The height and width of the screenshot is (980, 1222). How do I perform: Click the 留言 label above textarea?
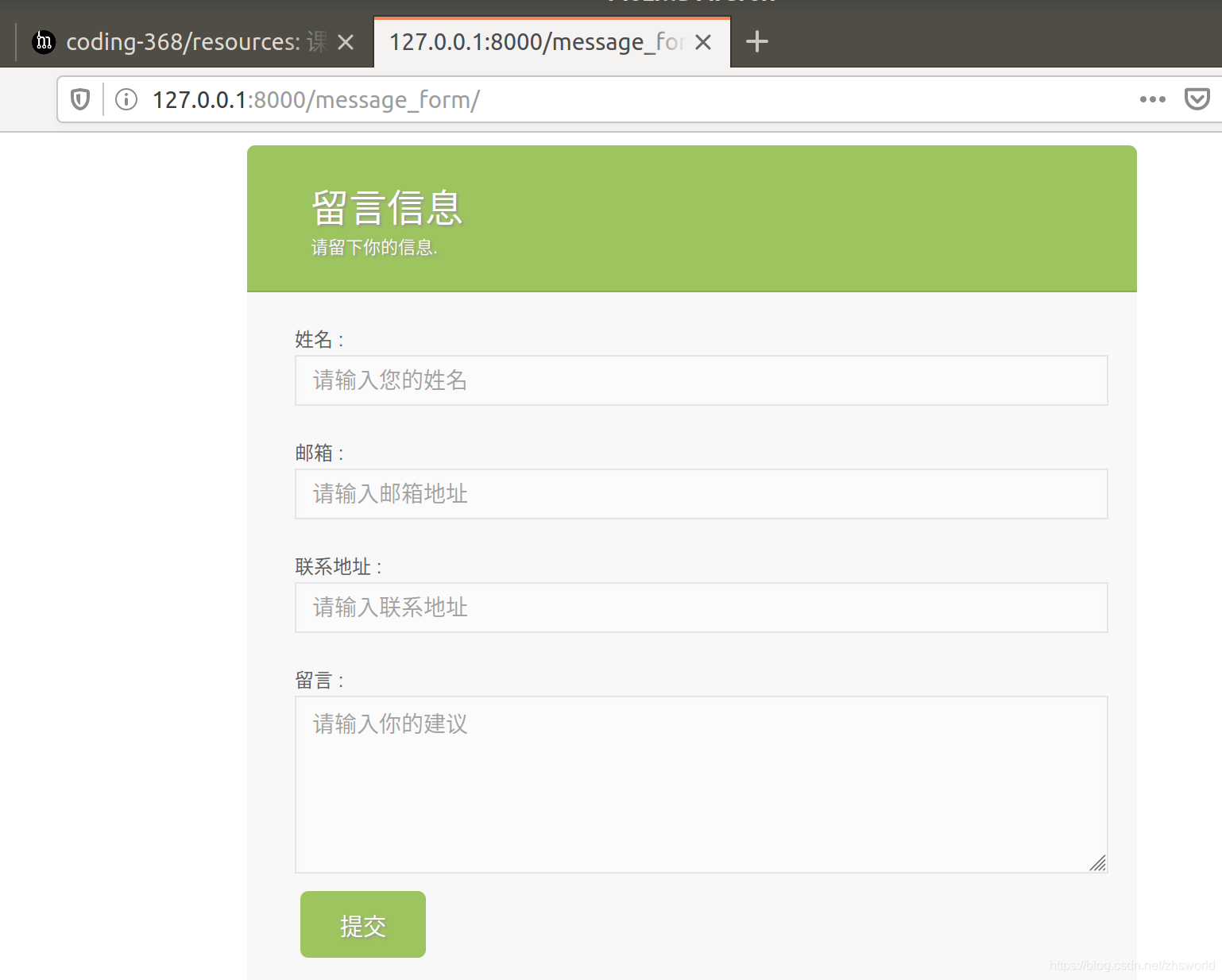coord(319,681)
